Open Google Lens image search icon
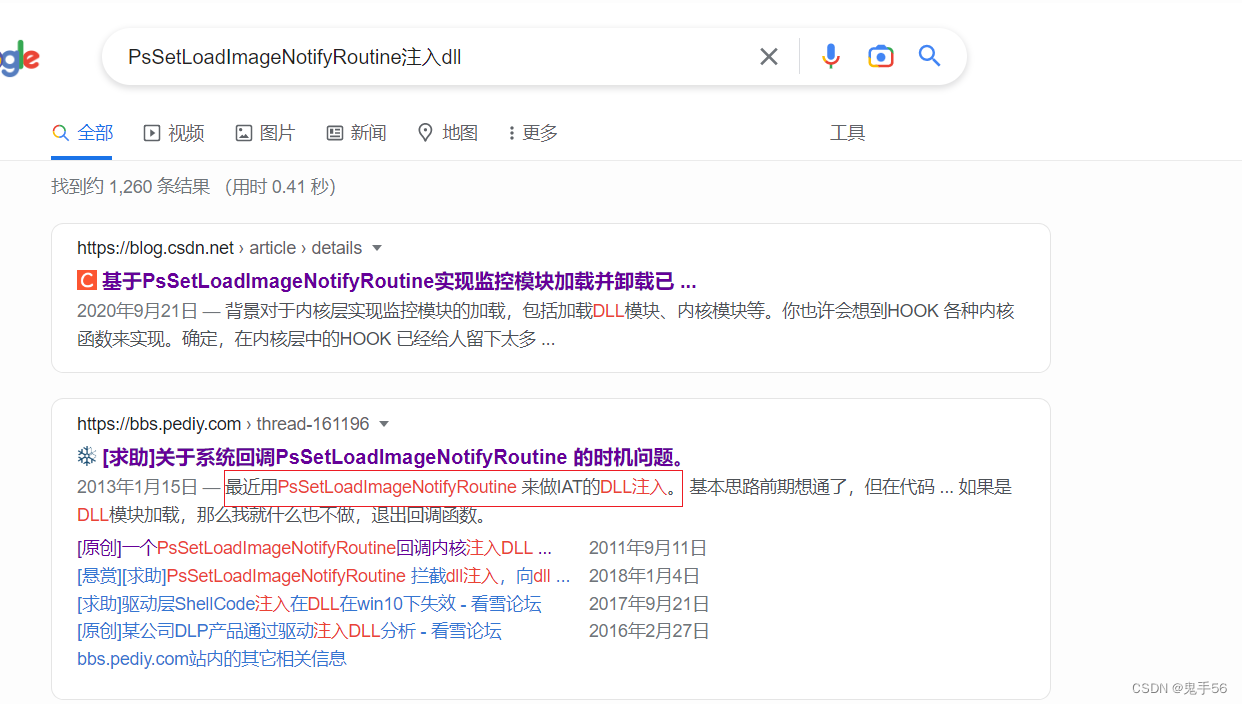Viewport: 1242px width, 704px height. point(880,56)
